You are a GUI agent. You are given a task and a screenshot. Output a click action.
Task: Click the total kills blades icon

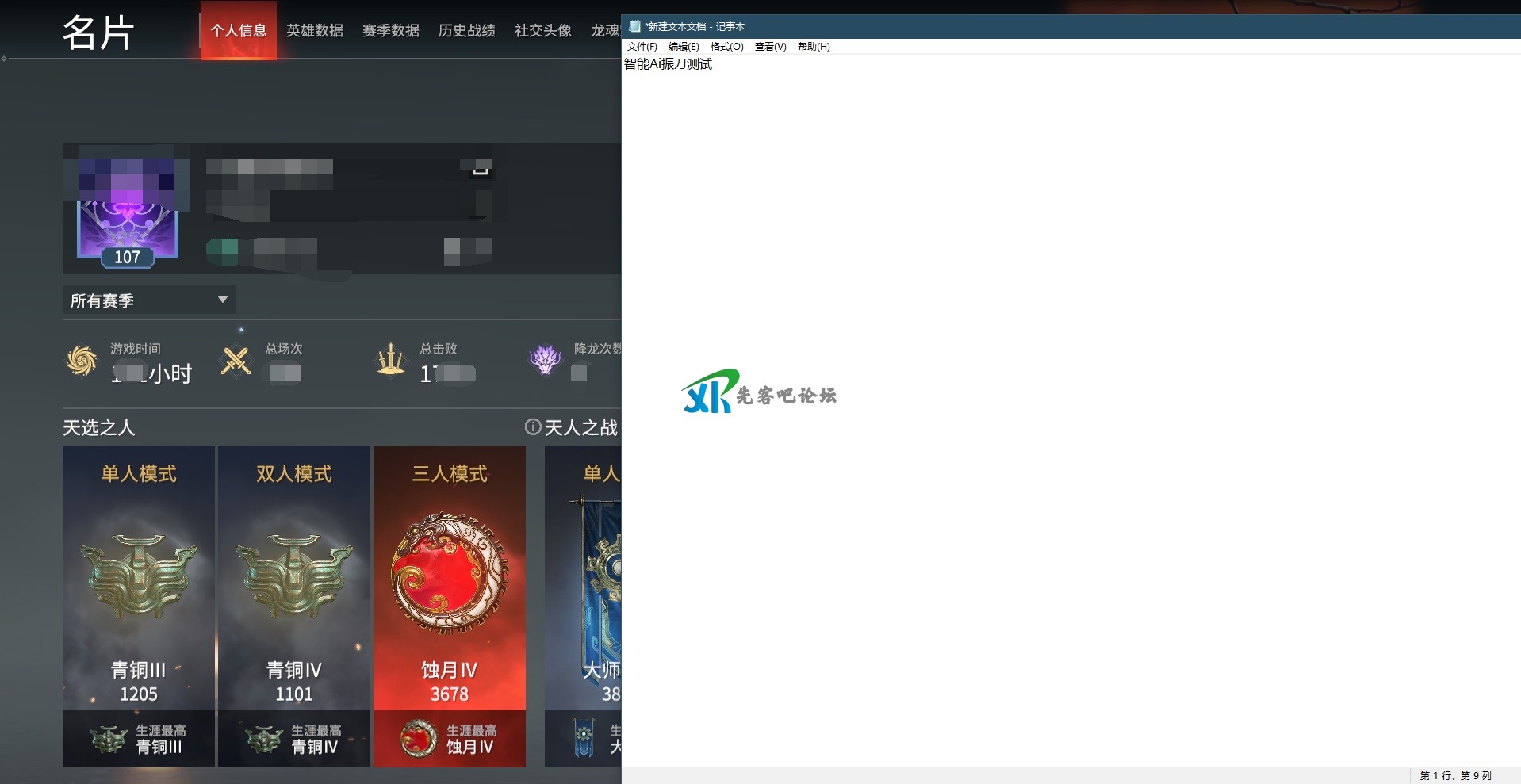coord(390,361)
